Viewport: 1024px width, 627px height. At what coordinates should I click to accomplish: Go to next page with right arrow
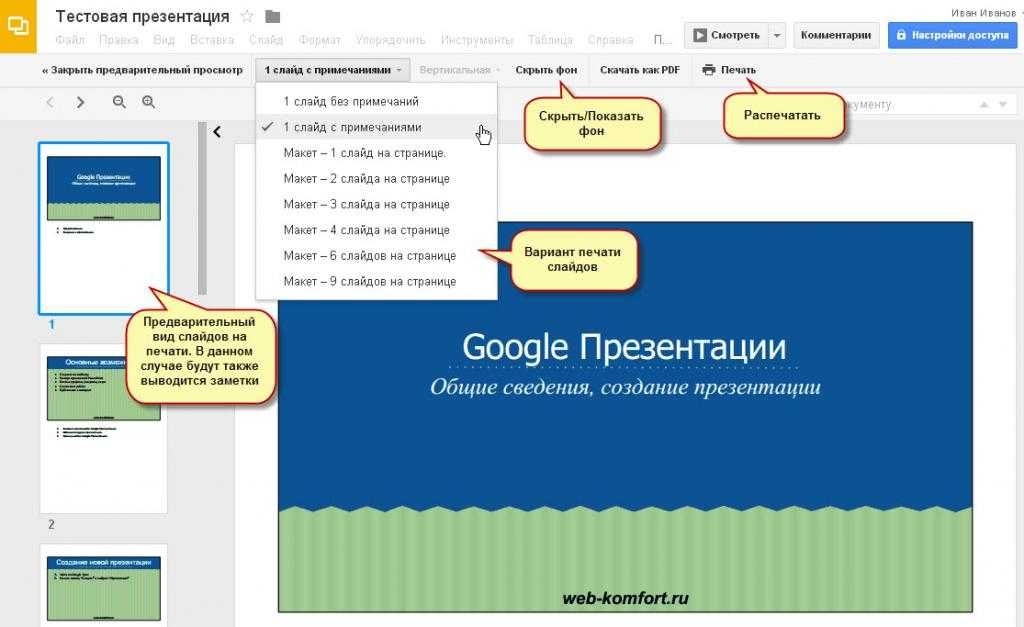[x=80, y=103]
